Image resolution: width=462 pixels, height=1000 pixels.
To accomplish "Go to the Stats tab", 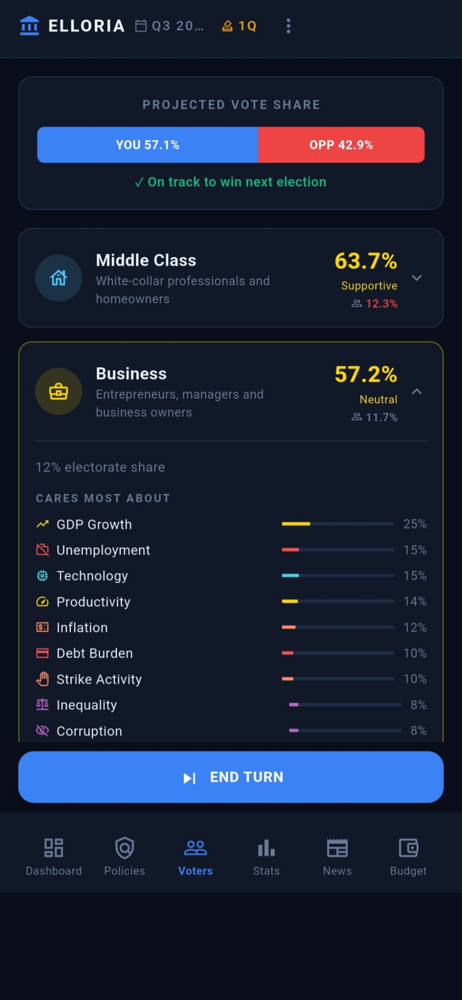I will [266, 857].
